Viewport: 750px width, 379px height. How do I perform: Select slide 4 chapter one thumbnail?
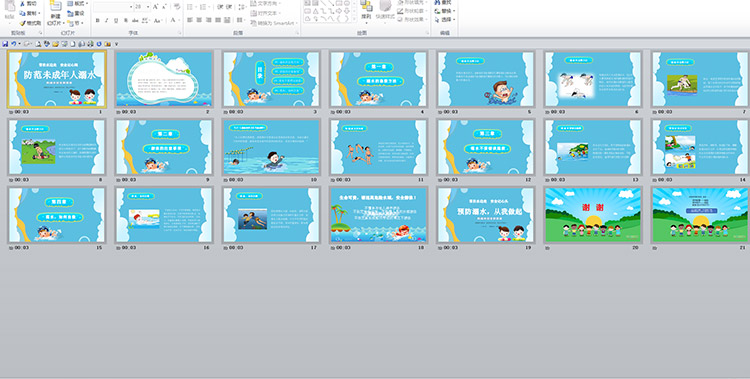[x=378, y=79]
